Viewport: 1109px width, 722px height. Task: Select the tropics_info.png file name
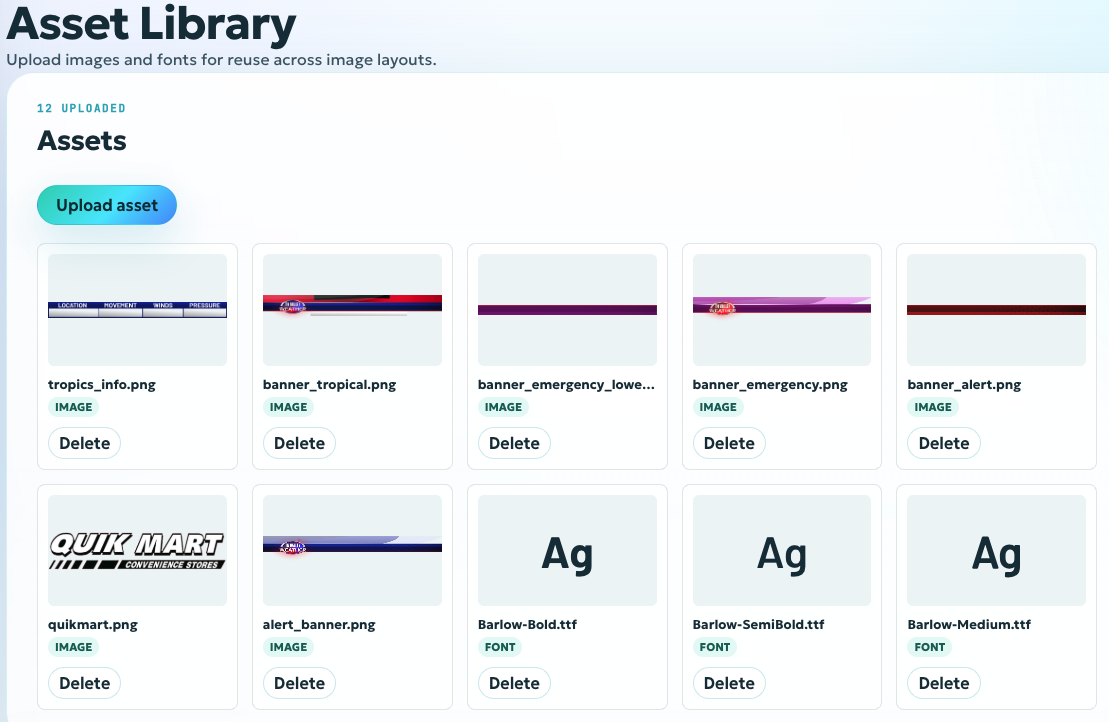click(x=102, y=385)
